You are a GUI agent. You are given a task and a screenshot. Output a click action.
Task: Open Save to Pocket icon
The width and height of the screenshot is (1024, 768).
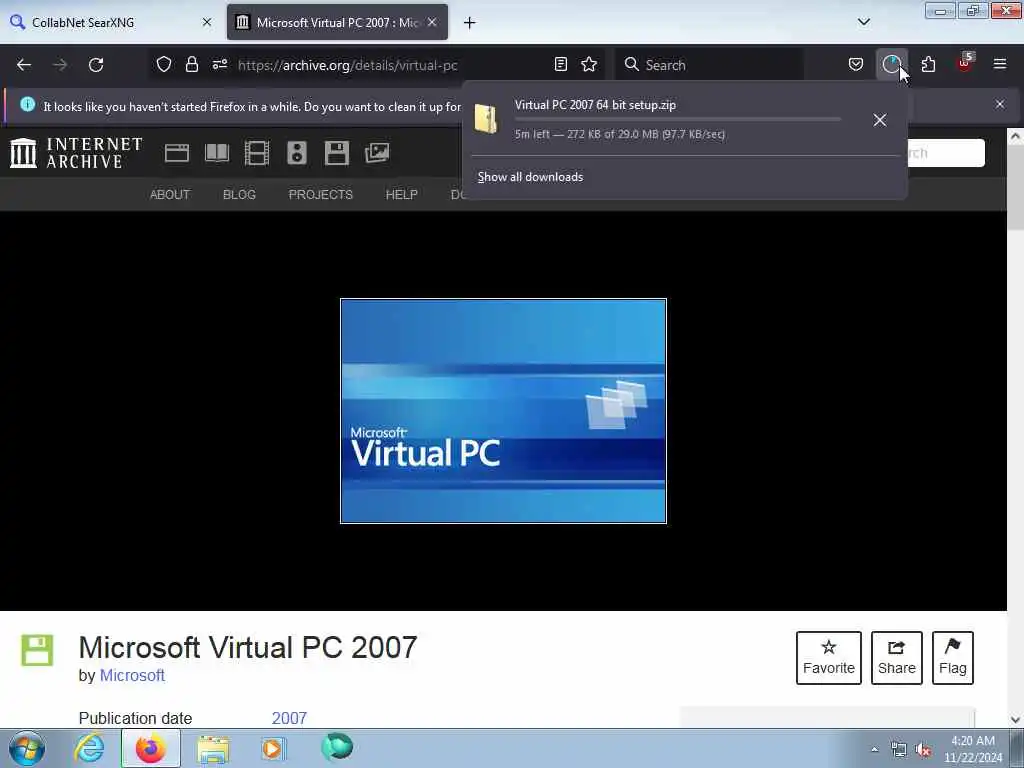click(x=856, y=65)
